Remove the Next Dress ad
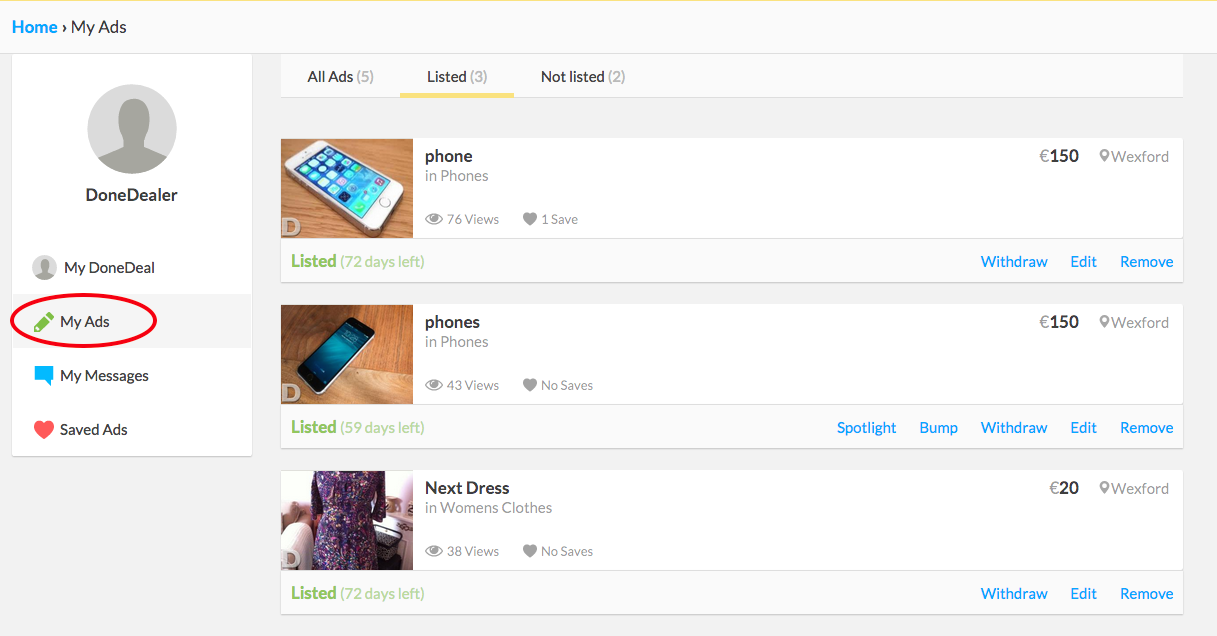This screenshot has height=636, width=1217. (1146, 593)
